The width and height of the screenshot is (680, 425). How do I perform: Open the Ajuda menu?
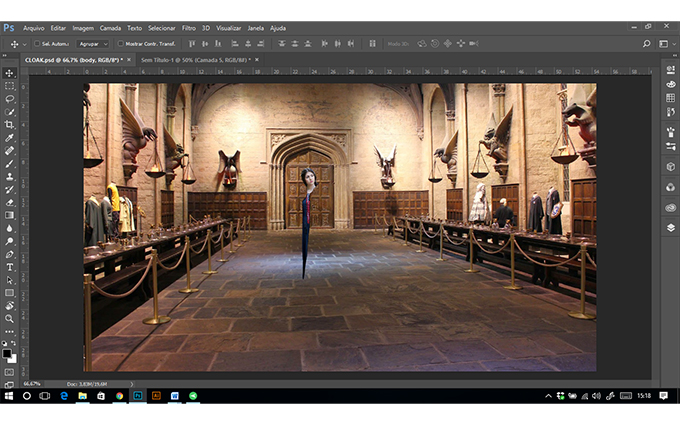pos(278,28)
